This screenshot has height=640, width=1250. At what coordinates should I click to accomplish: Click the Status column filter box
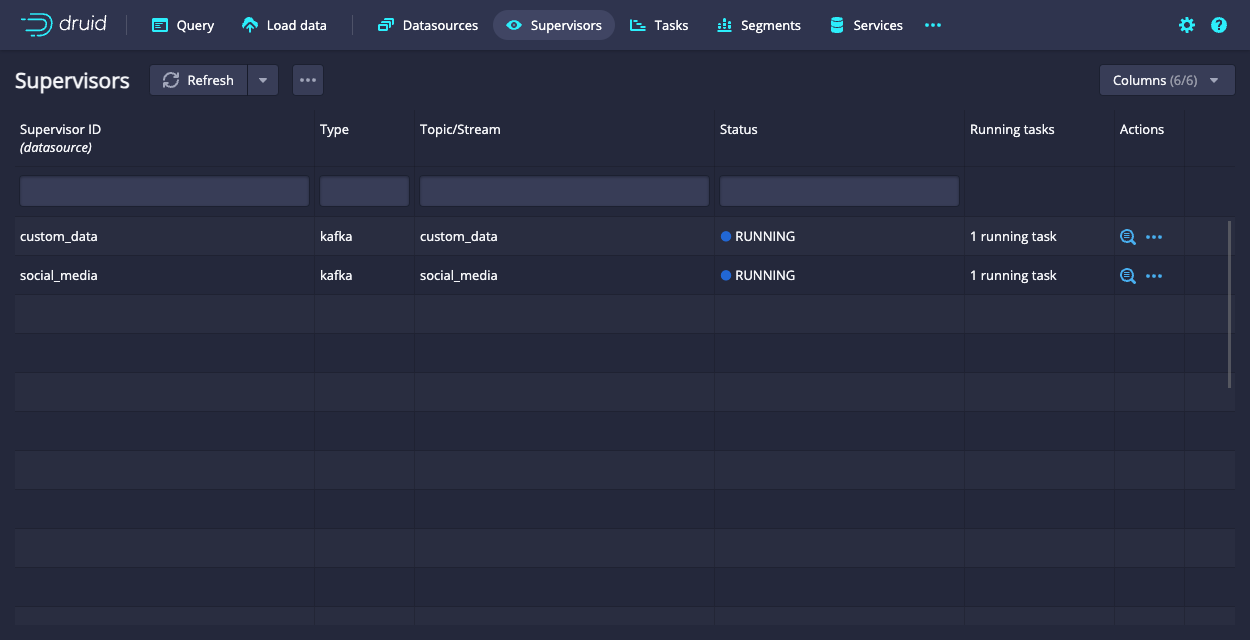point(839,191)
